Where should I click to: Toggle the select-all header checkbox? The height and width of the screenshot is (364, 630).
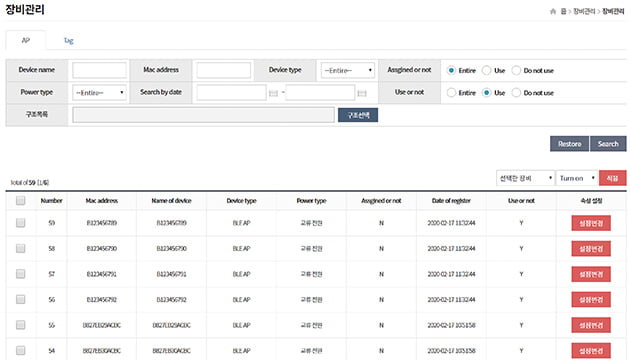[20, 200]
